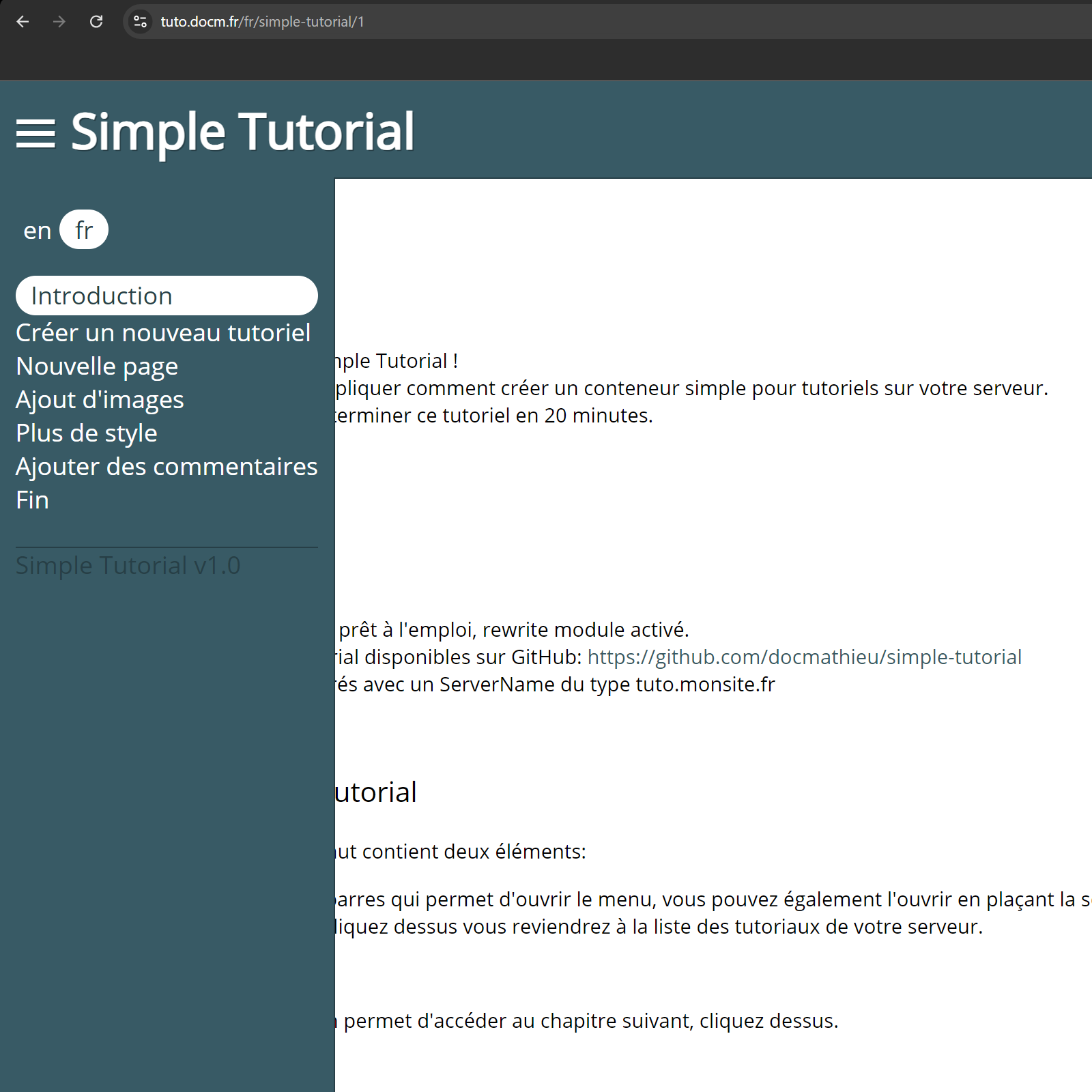Screen dimensions: 1092x1092
Task: Navigate to "Plus de style"
Action: 86,433
